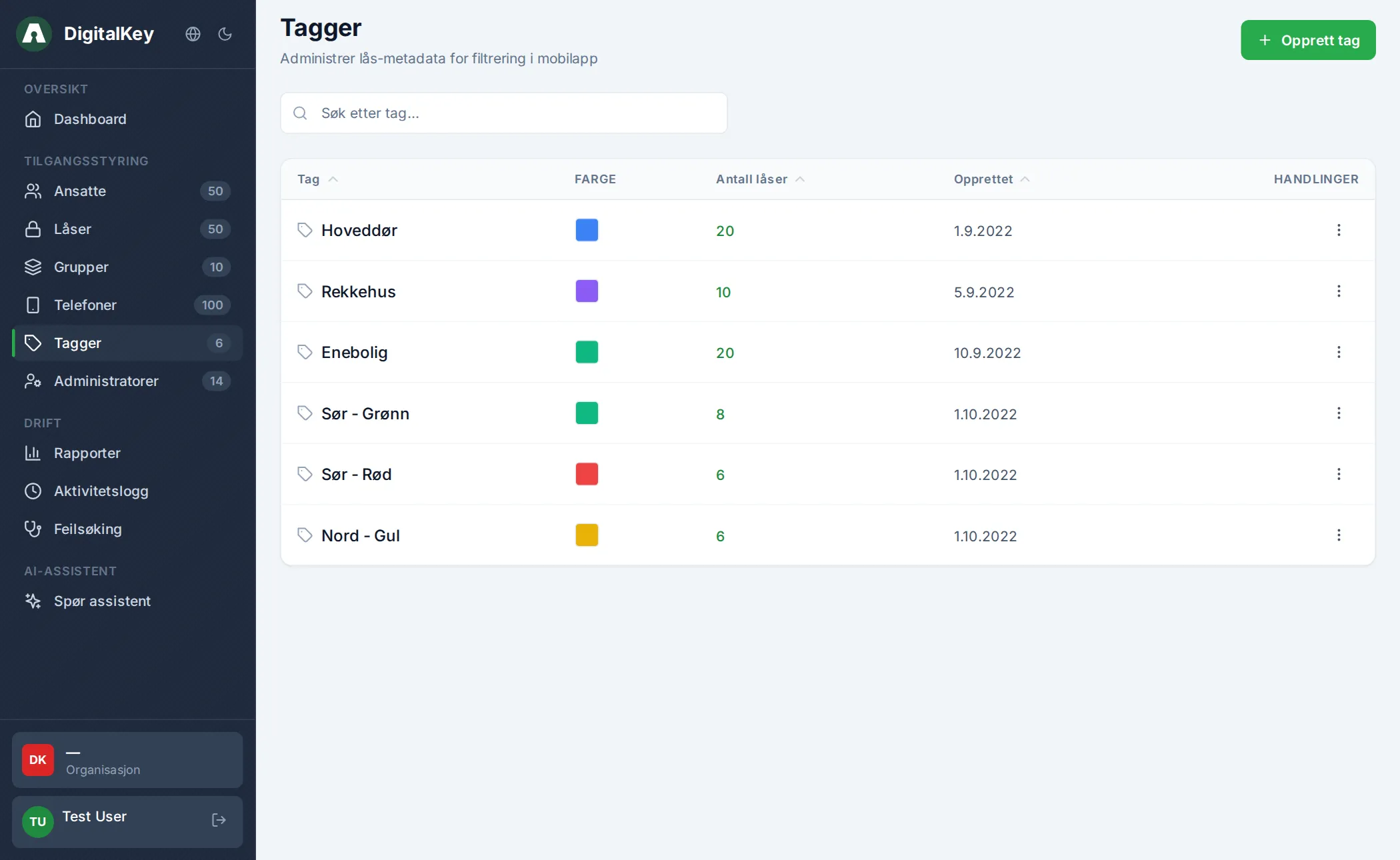Click date 5.9.2022 in Rekkehus row

[x=984, y=293]
